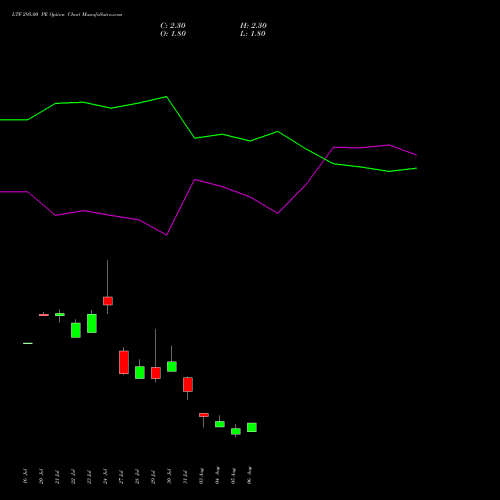Click the red candlestick for 03 Aug
This screenshot has height=500, width=500.
pyautogui.click(x=204, y=415)
